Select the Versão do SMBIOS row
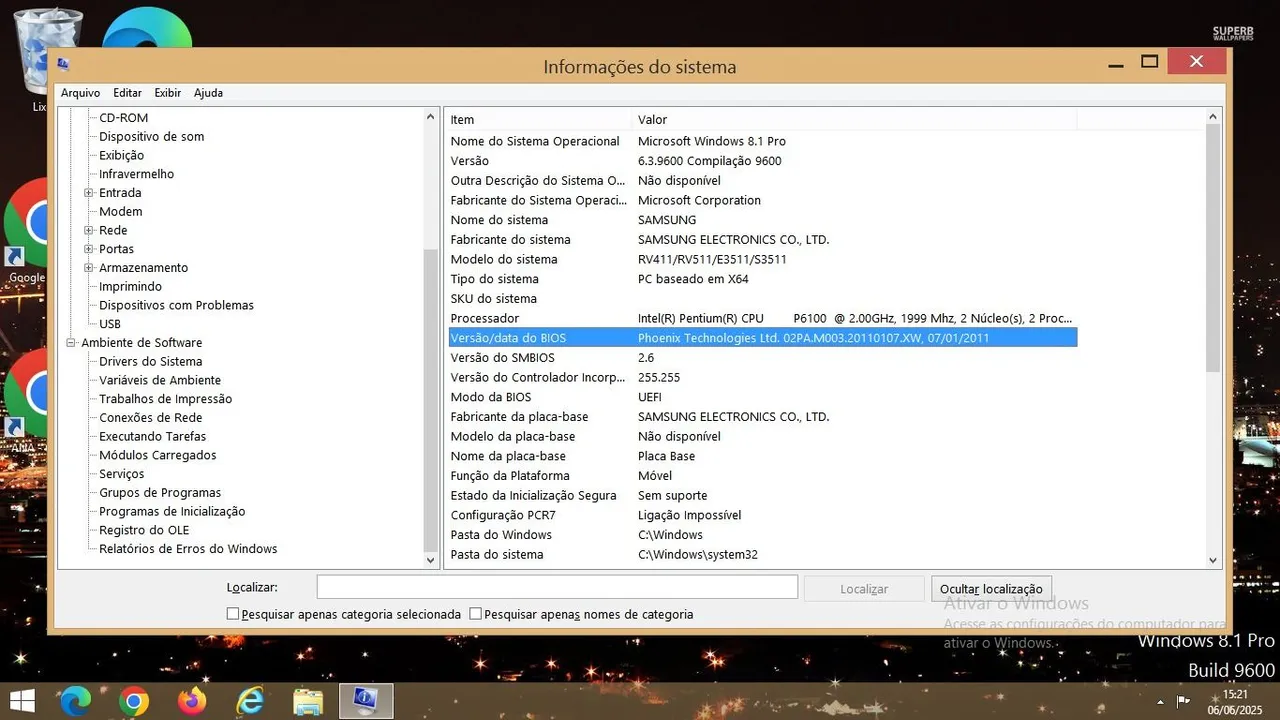The image size is (1280, 720). coord(762,358)
